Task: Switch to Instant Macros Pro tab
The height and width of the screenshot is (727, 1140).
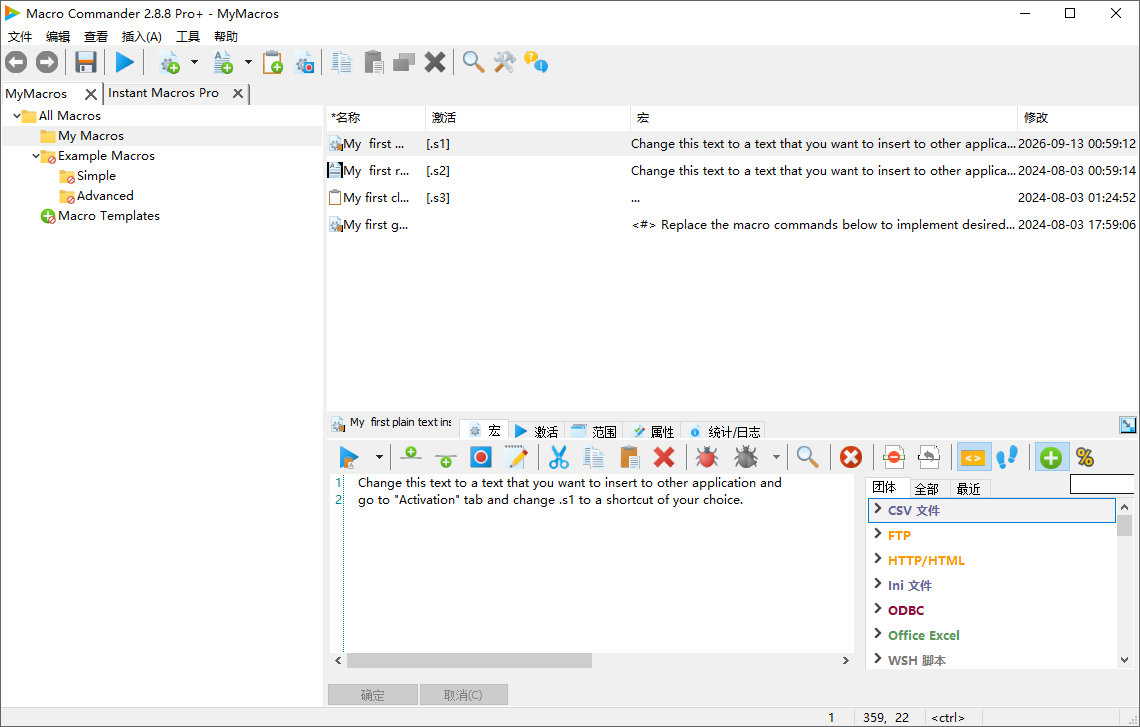Action: pyautogui.click(x=164, y=93)
